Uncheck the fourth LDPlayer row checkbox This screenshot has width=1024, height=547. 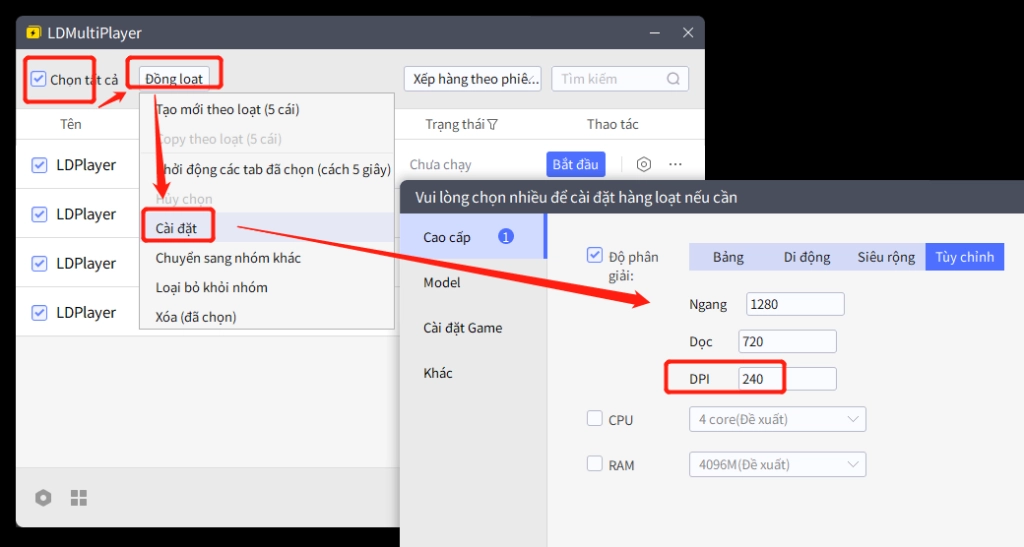click(39, 313)
